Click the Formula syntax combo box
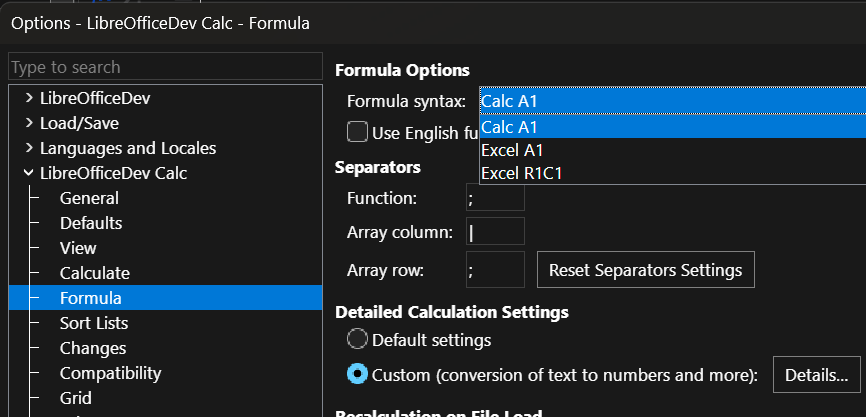Screen dimensions: 866x417 [673, 101]
